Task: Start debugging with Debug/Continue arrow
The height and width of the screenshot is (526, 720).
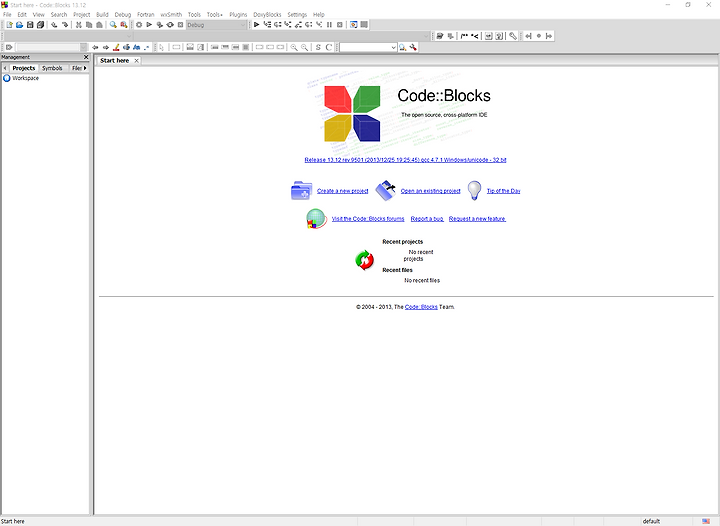Action: click(x=257, y=25)
